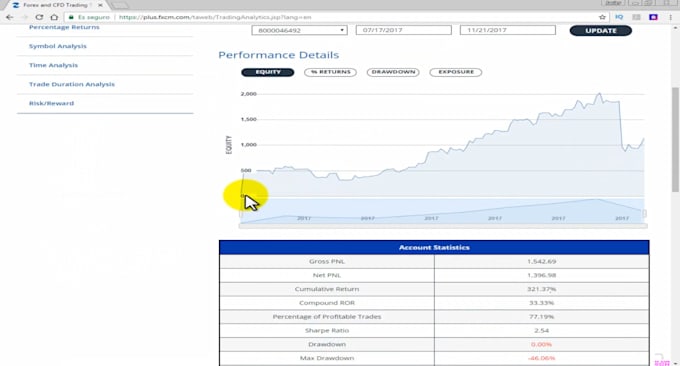
Task: Close the Forex and CFD Trading tab
Action: (100, 5)
